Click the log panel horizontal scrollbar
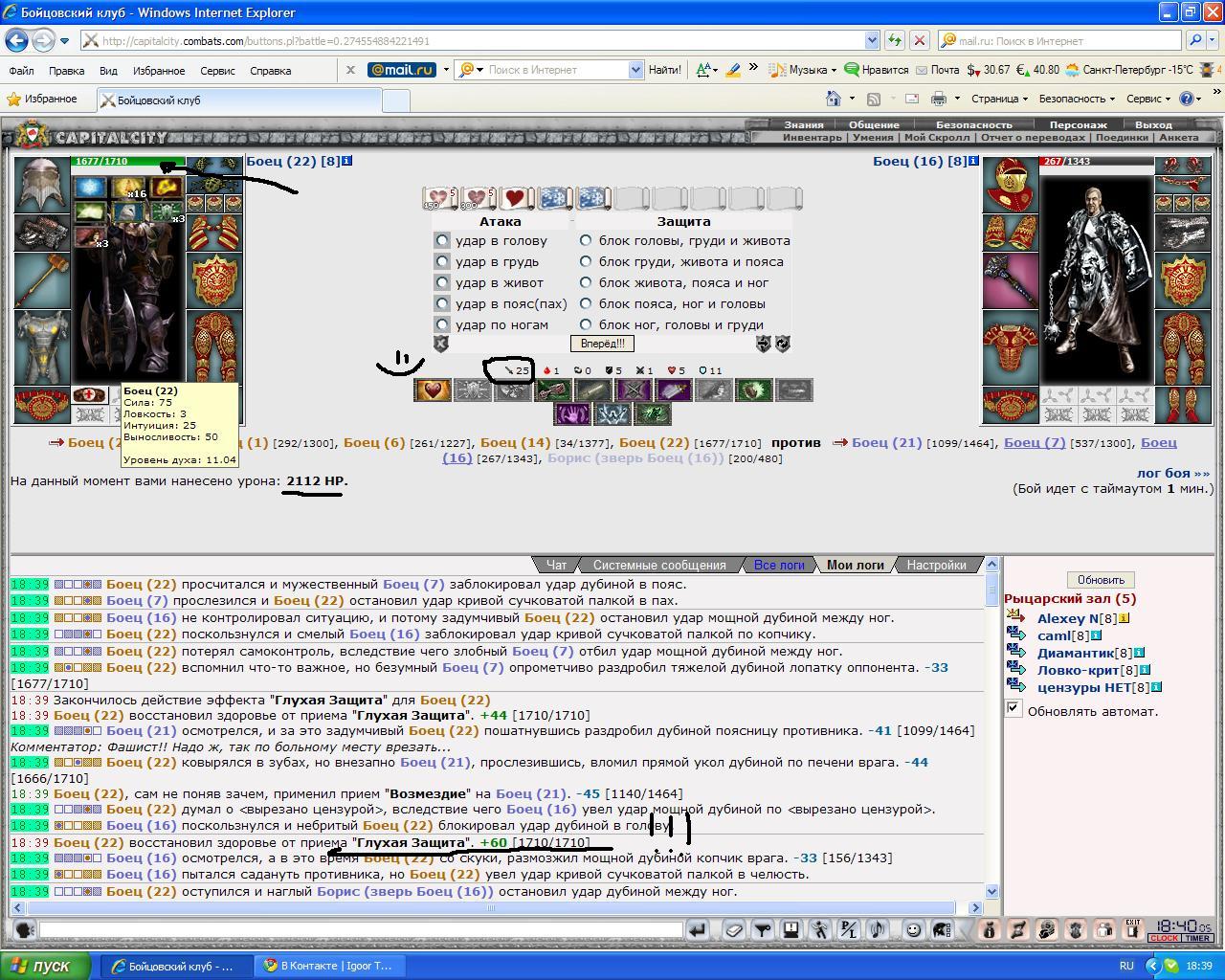Screen dimensions: 1225x980 pos(497,907)
